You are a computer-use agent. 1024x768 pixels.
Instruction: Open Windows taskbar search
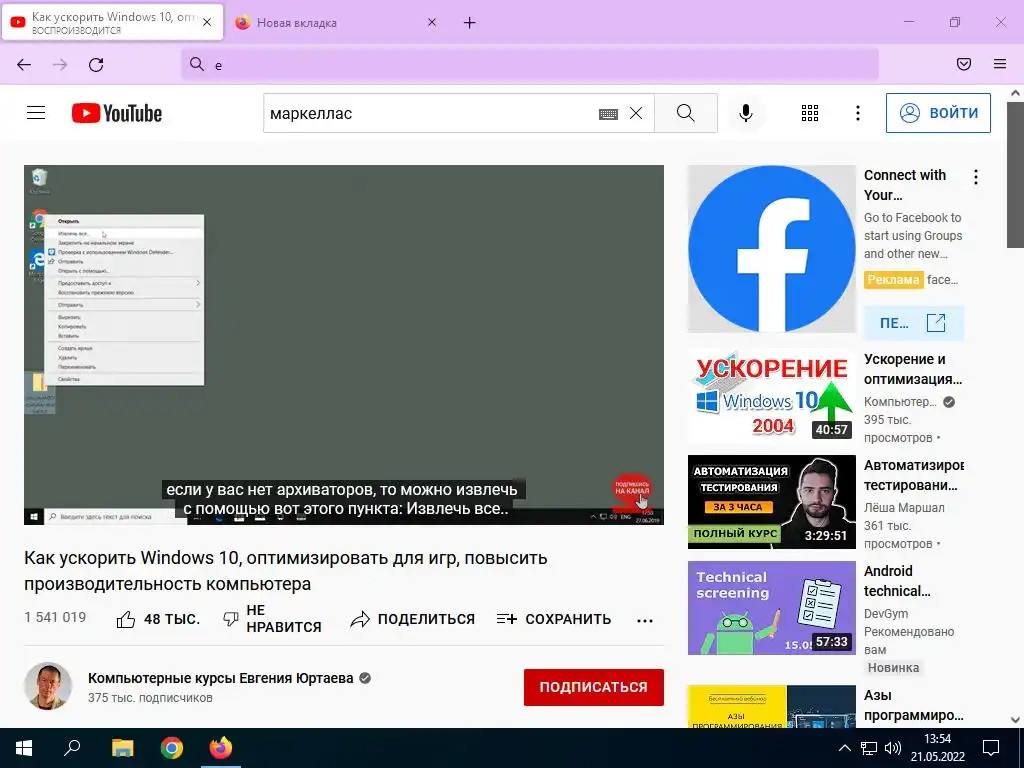pyautogui.click(x=72, y=748)
